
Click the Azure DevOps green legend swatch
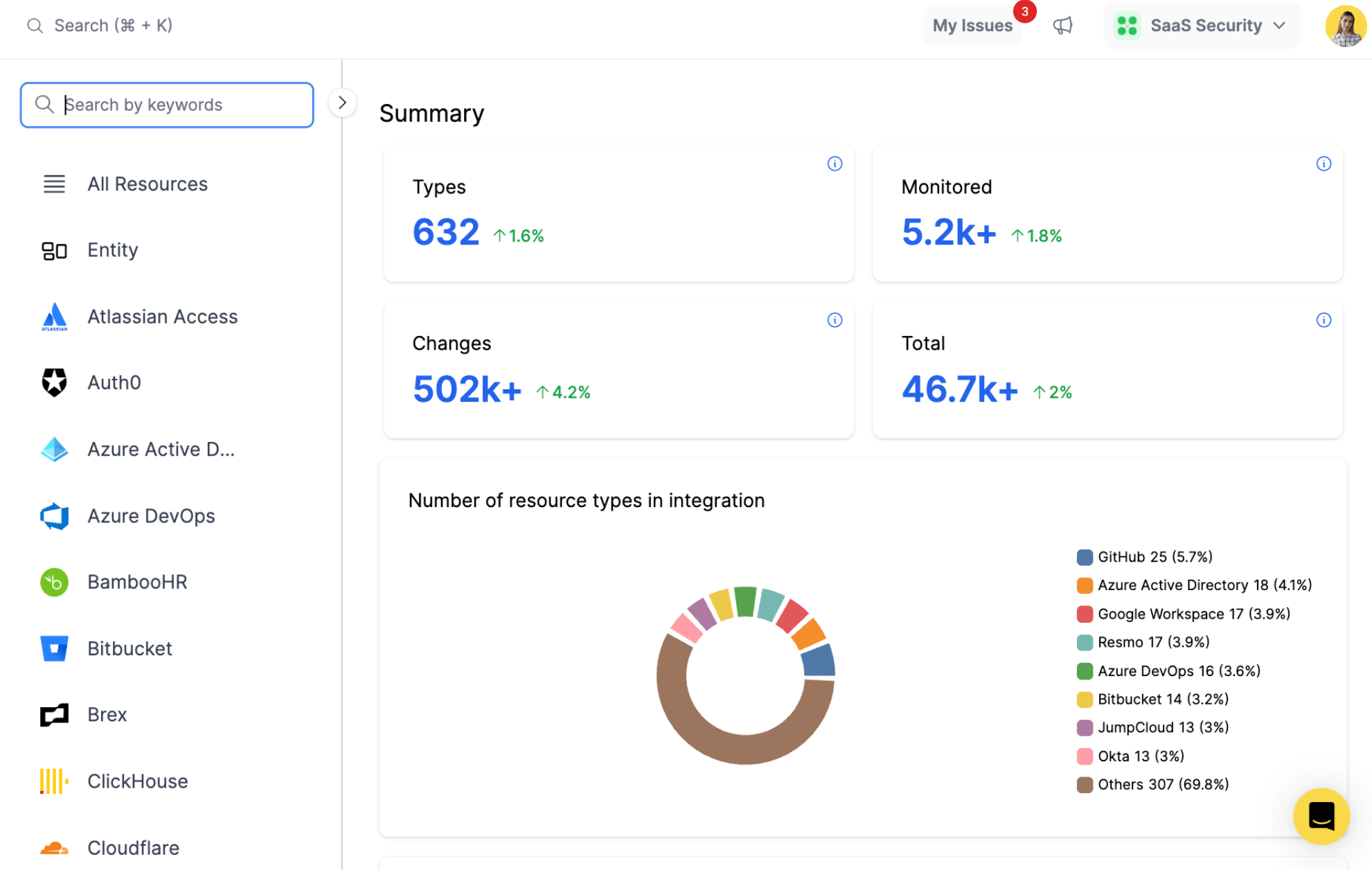[x=1085, y=671]
